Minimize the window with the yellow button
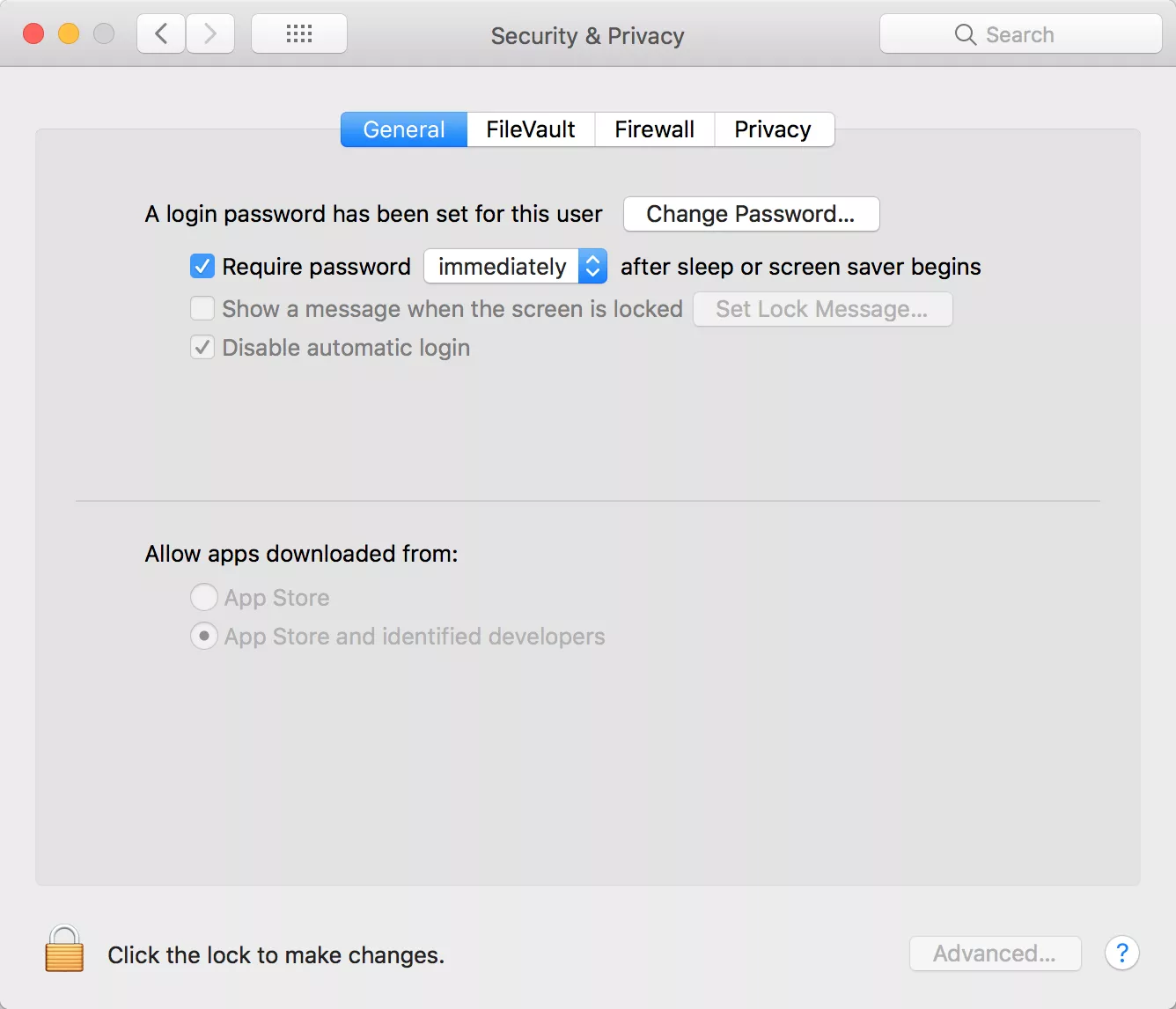The image size is (1176, 1009). pyautogui.click(x=69, y=33)
